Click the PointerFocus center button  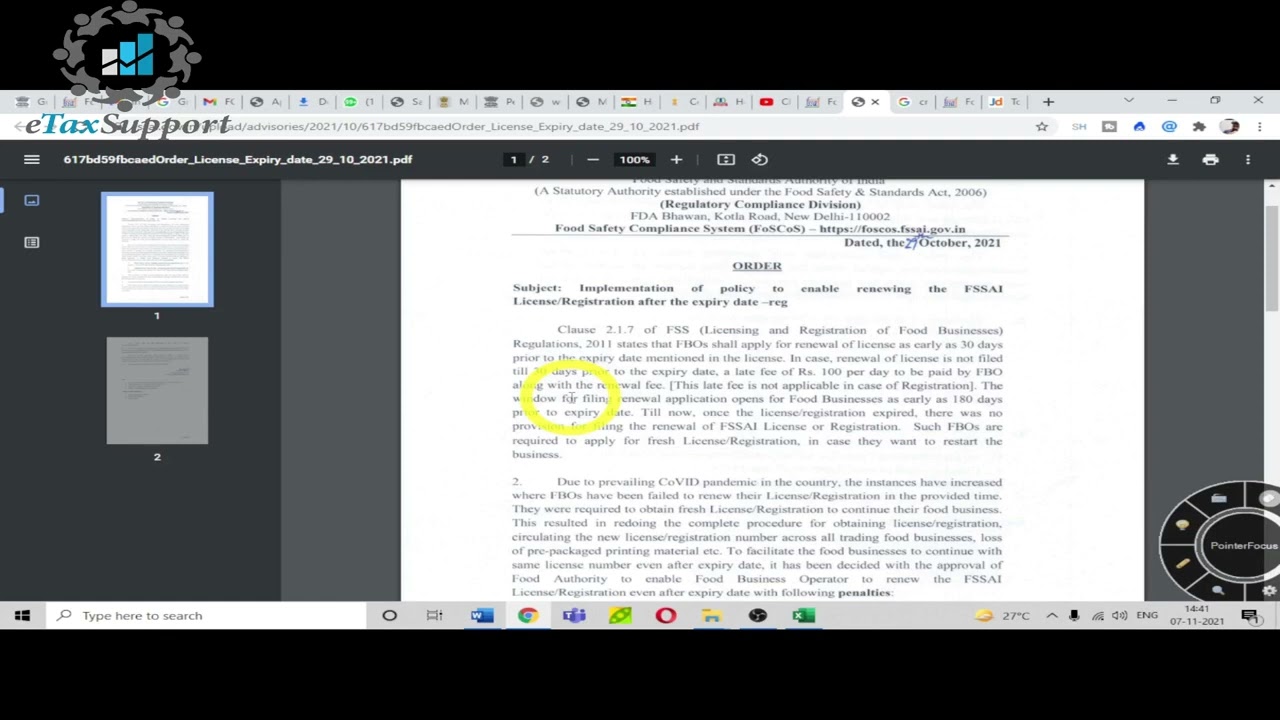pos(1243,545)
